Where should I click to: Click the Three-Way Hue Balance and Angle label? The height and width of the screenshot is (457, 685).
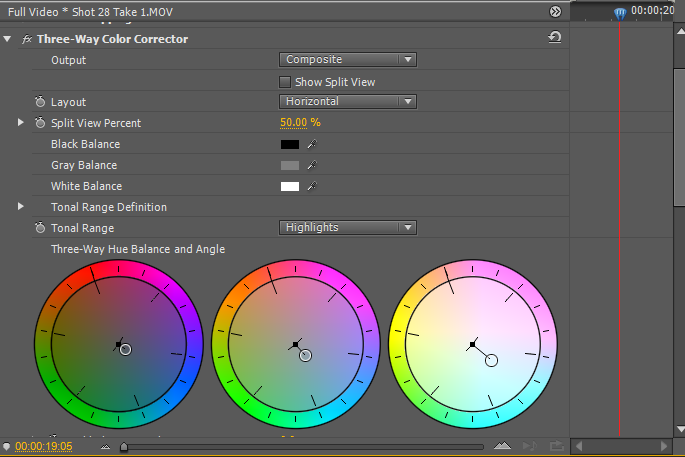[x=138, y=249]
